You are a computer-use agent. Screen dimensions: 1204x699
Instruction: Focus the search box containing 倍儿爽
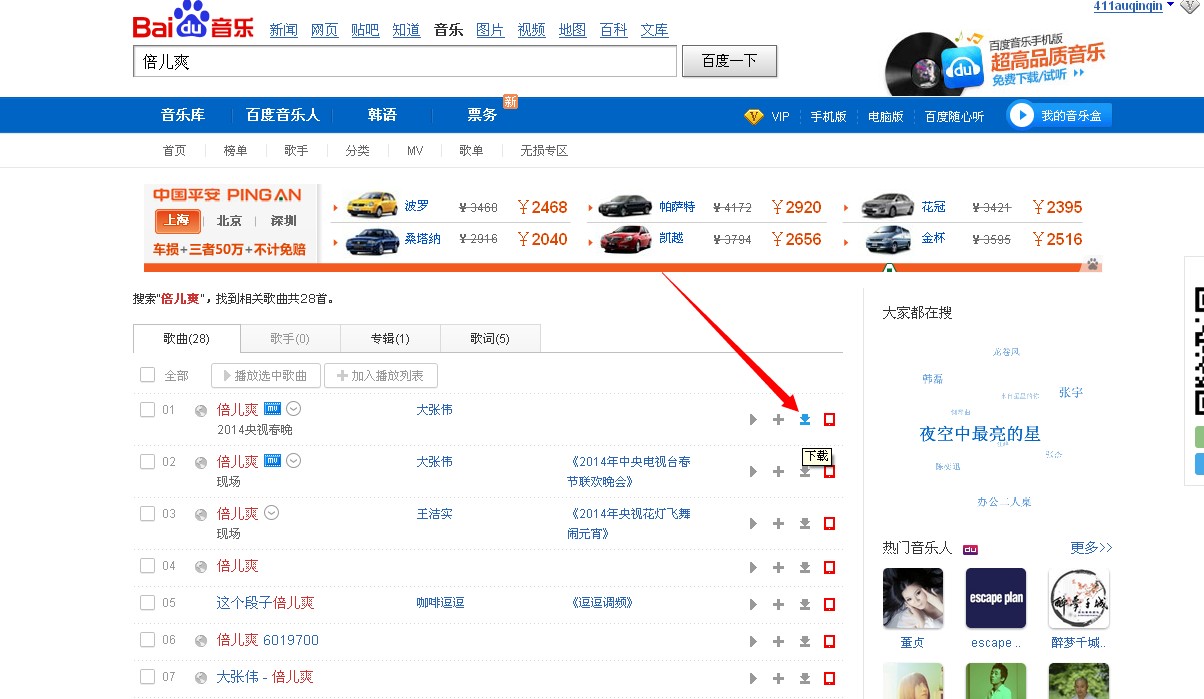(x=405, y=62)
